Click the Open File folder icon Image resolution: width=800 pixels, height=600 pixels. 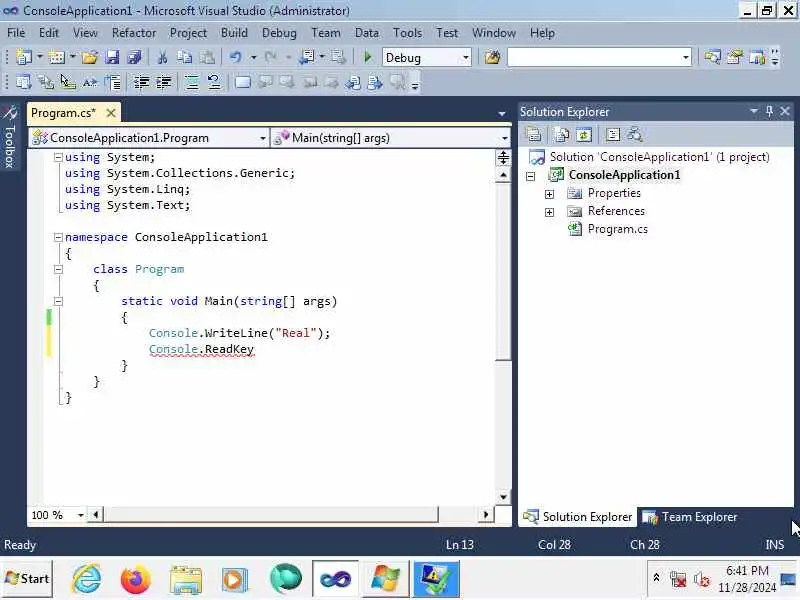pyautogui.click(x=89, y=57)
